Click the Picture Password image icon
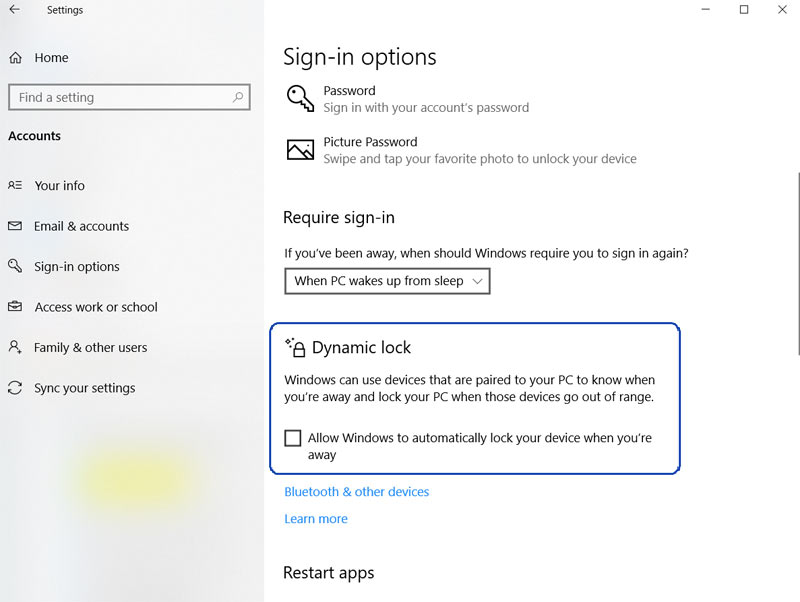Screen dimensions: 800x602 [x=300, y=150]
